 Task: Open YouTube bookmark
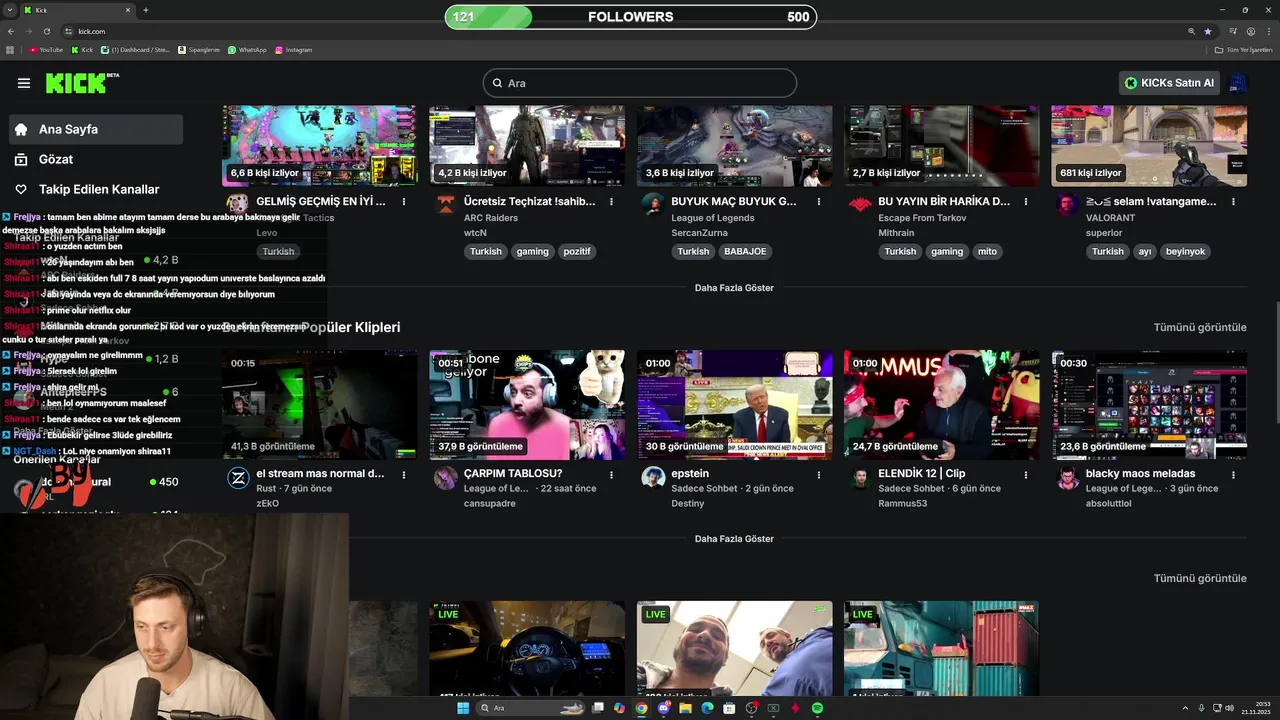click(46, 50)
